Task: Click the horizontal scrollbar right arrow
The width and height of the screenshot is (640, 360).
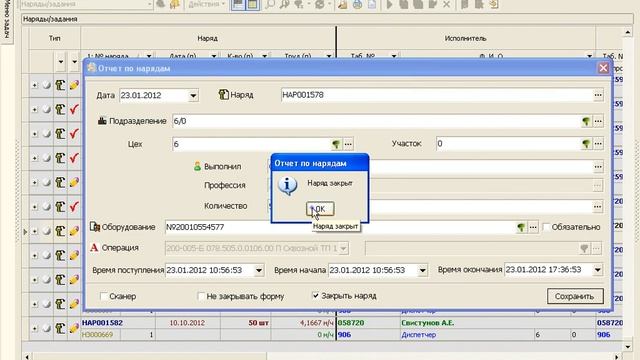Action: point(618,357)
